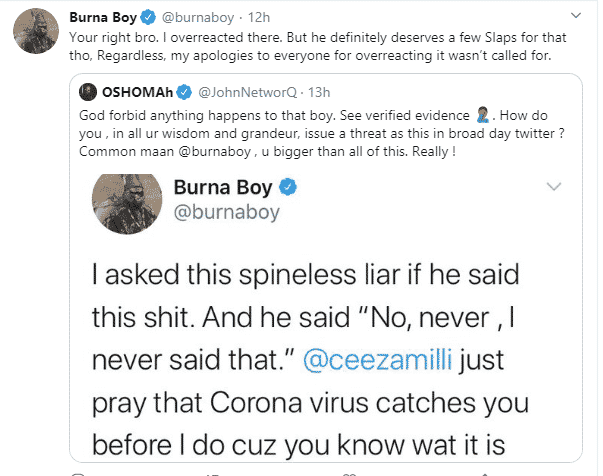Click verified badge next to OSHOMAh

pyautogui.click(x=184, y=93)
